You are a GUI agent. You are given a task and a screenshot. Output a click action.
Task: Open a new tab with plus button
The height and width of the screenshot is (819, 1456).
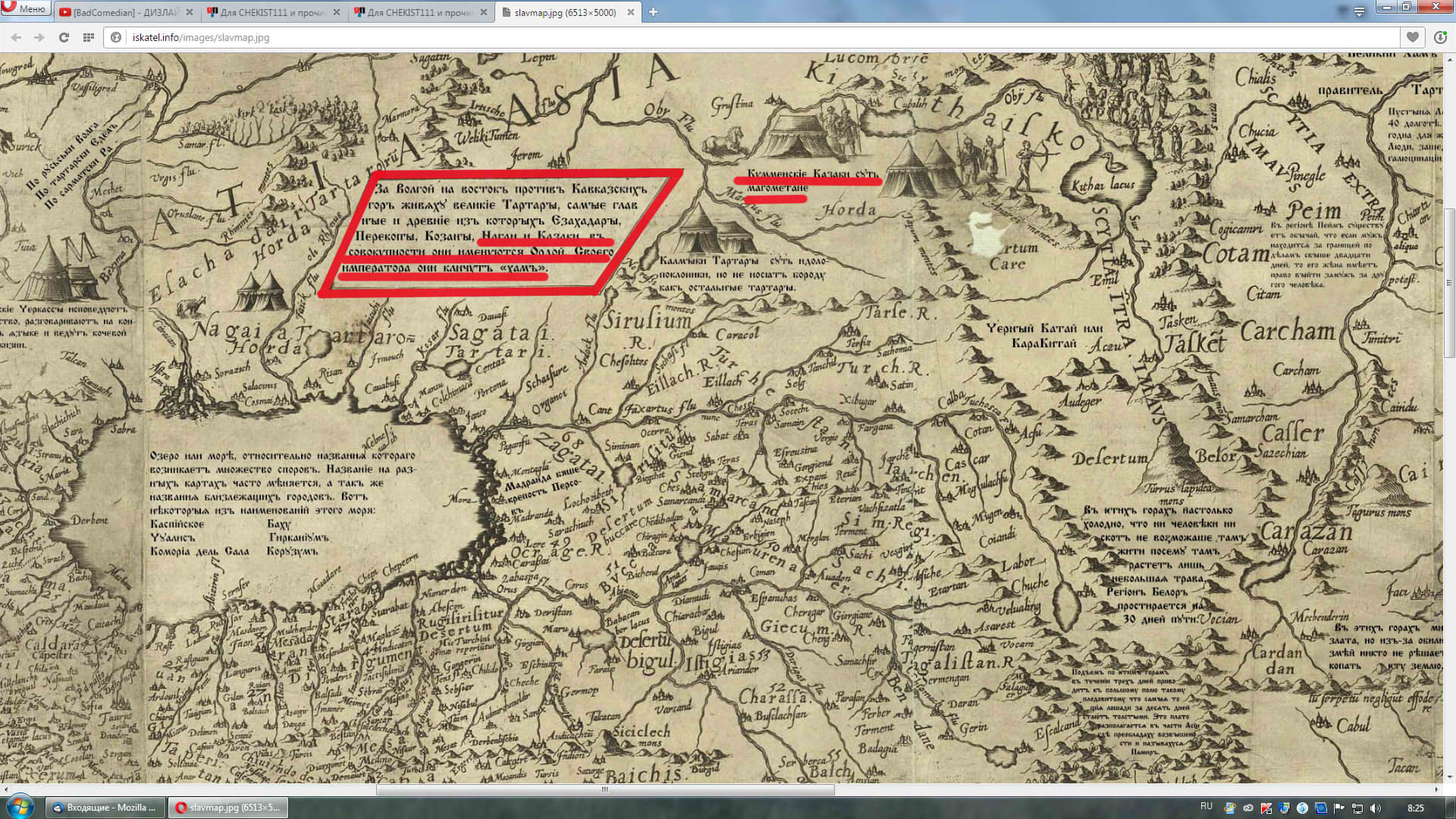pos(653,12)
